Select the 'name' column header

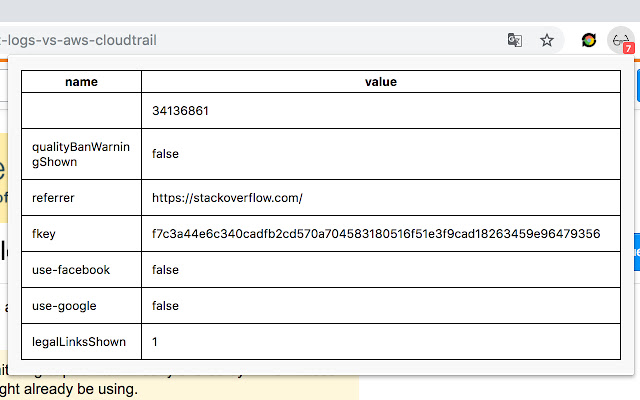(x=81, y=82)
